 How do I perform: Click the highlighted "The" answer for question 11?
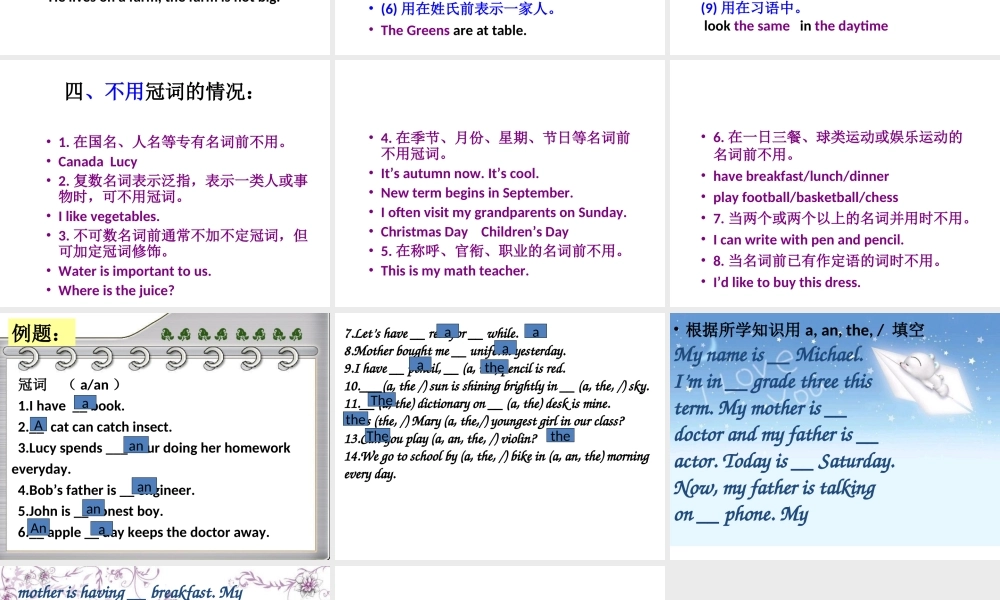(x=381, y=400)
